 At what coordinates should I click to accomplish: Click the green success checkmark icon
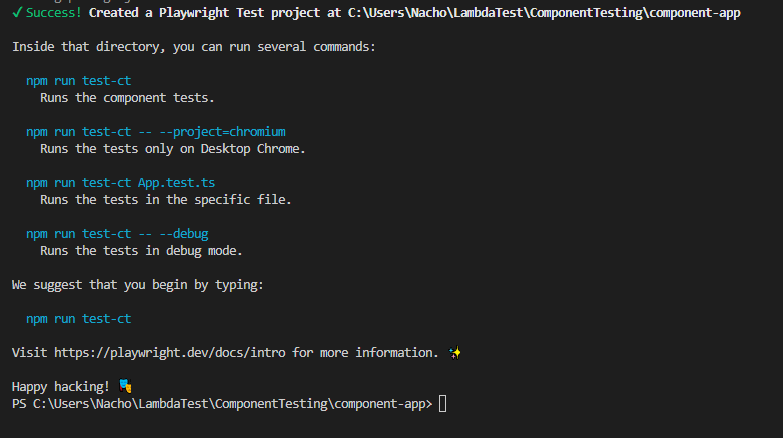pyautogui.click(x=17, y=13)
